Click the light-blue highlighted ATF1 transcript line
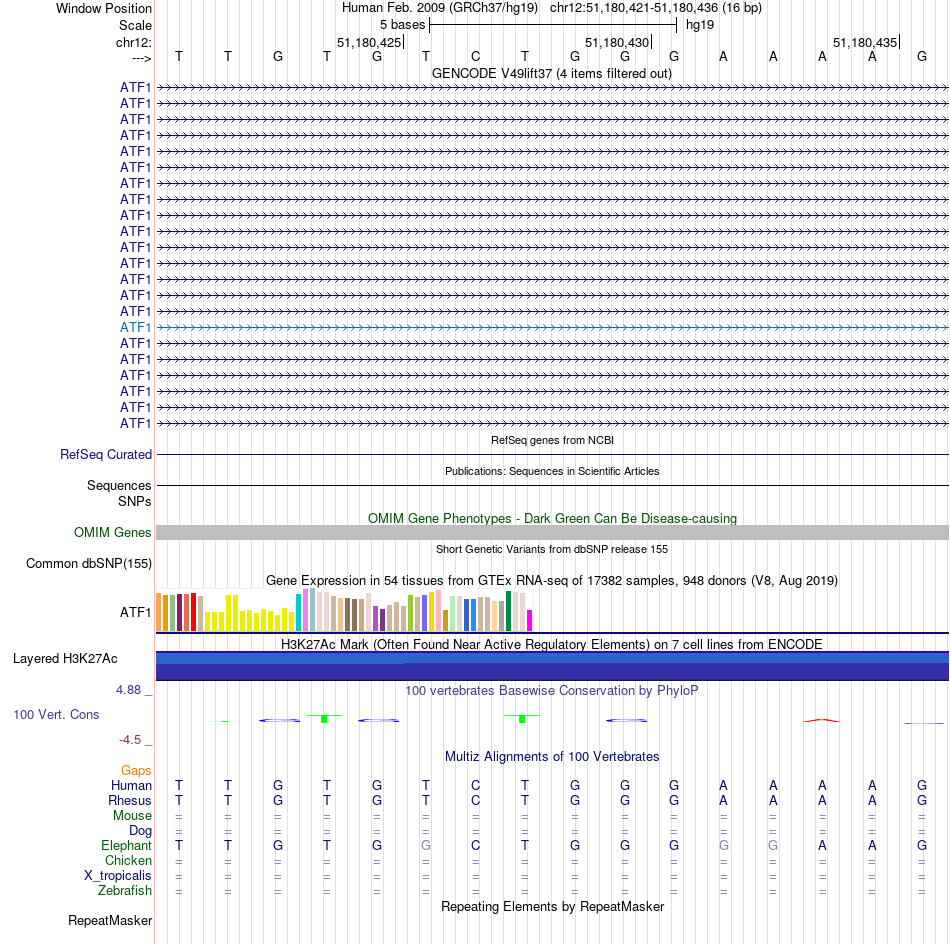 pyautogui.click(x=553, y=327)
